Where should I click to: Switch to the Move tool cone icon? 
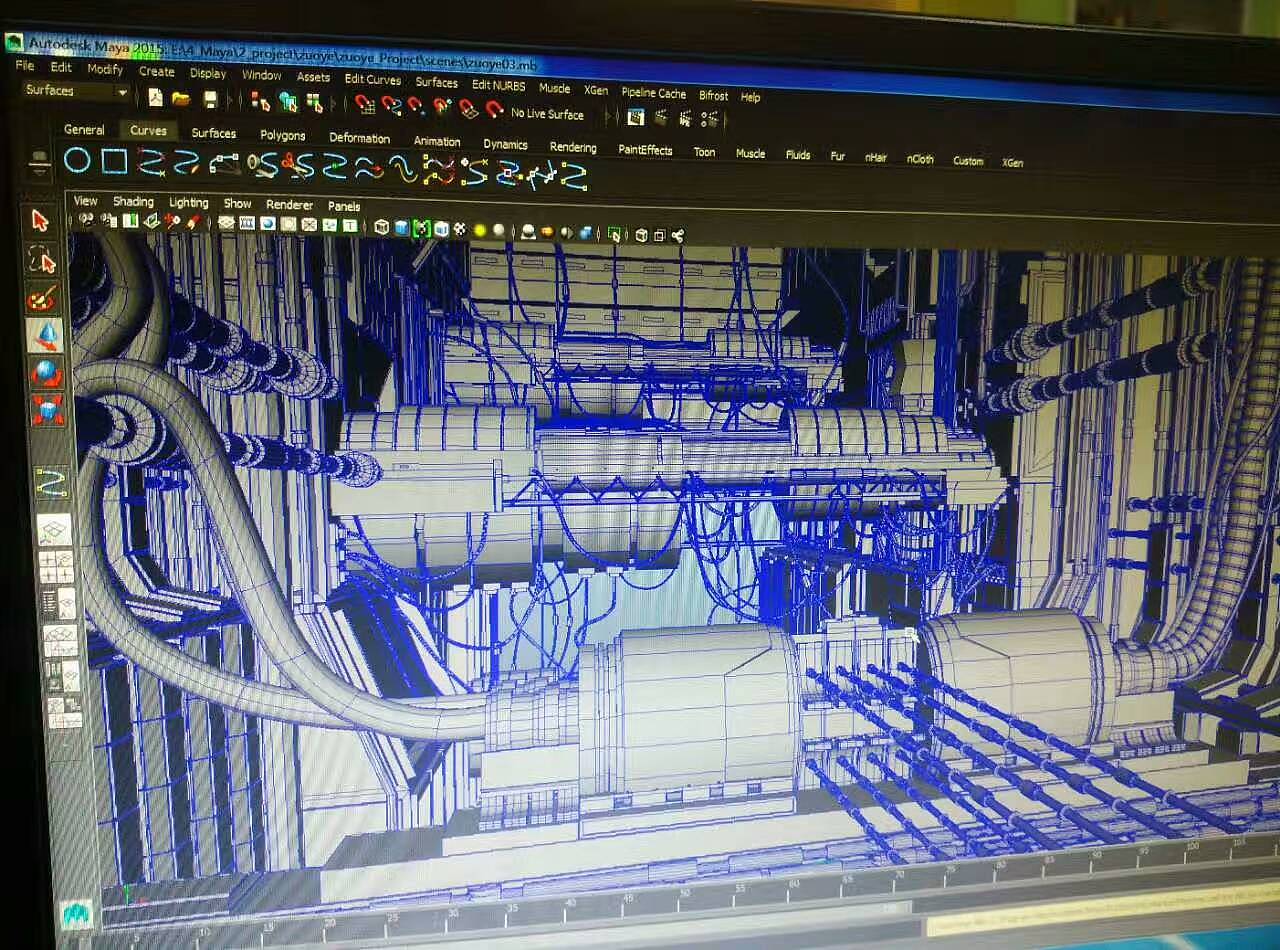tap(45, 336)
